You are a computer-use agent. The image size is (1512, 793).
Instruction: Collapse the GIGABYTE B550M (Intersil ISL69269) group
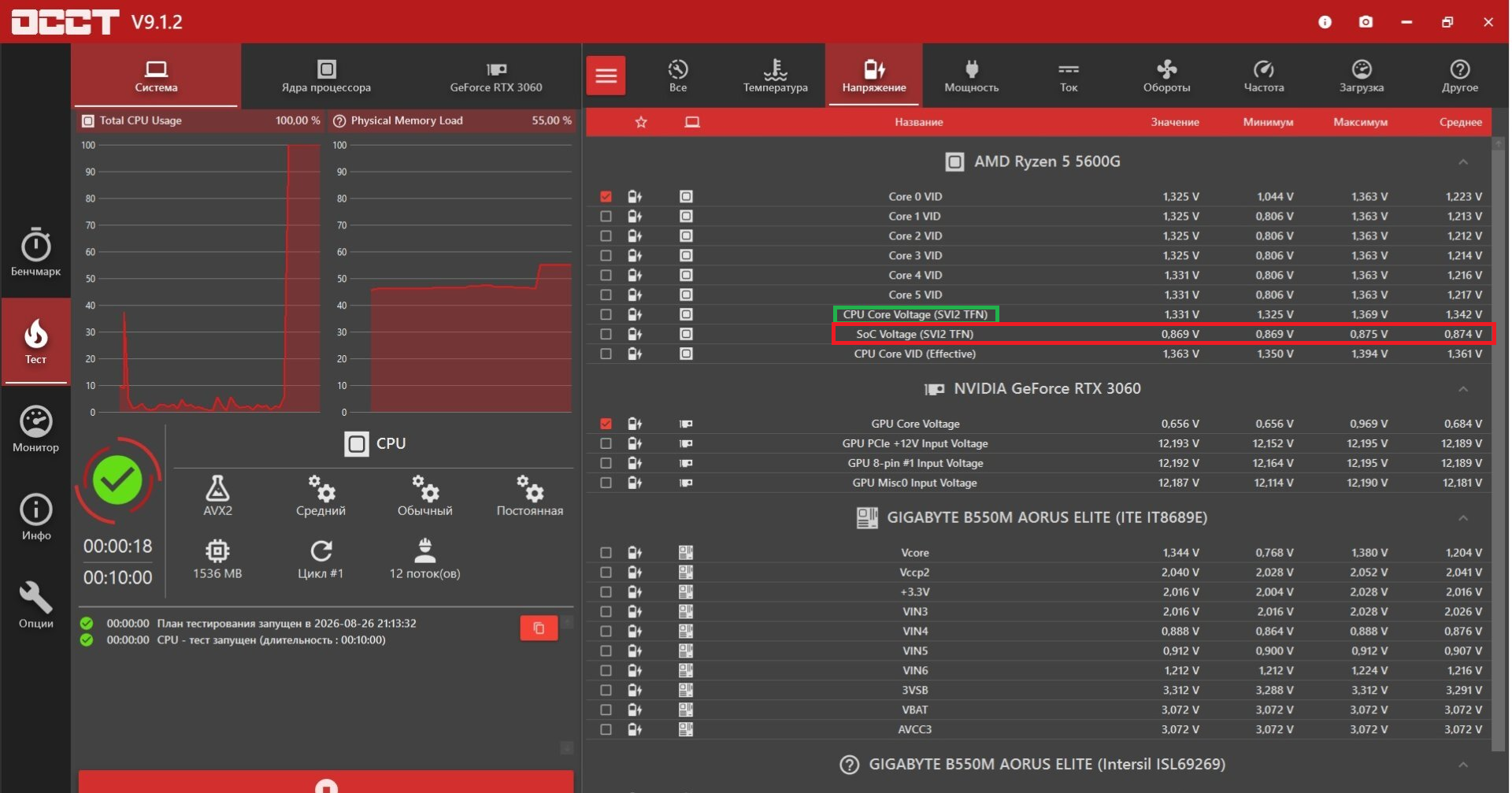pyautogui.click(x=1463, y=765)
